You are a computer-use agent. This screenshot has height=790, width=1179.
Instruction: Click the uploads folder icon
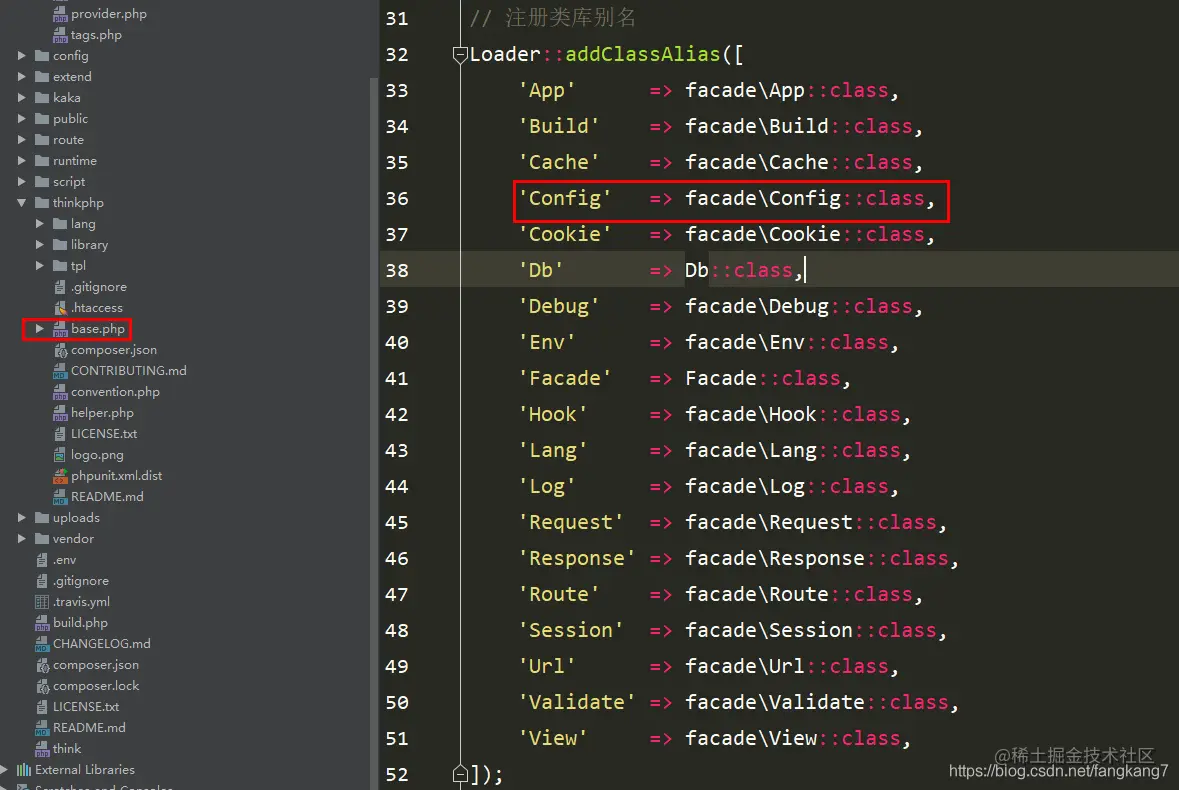tap(42, 518)
